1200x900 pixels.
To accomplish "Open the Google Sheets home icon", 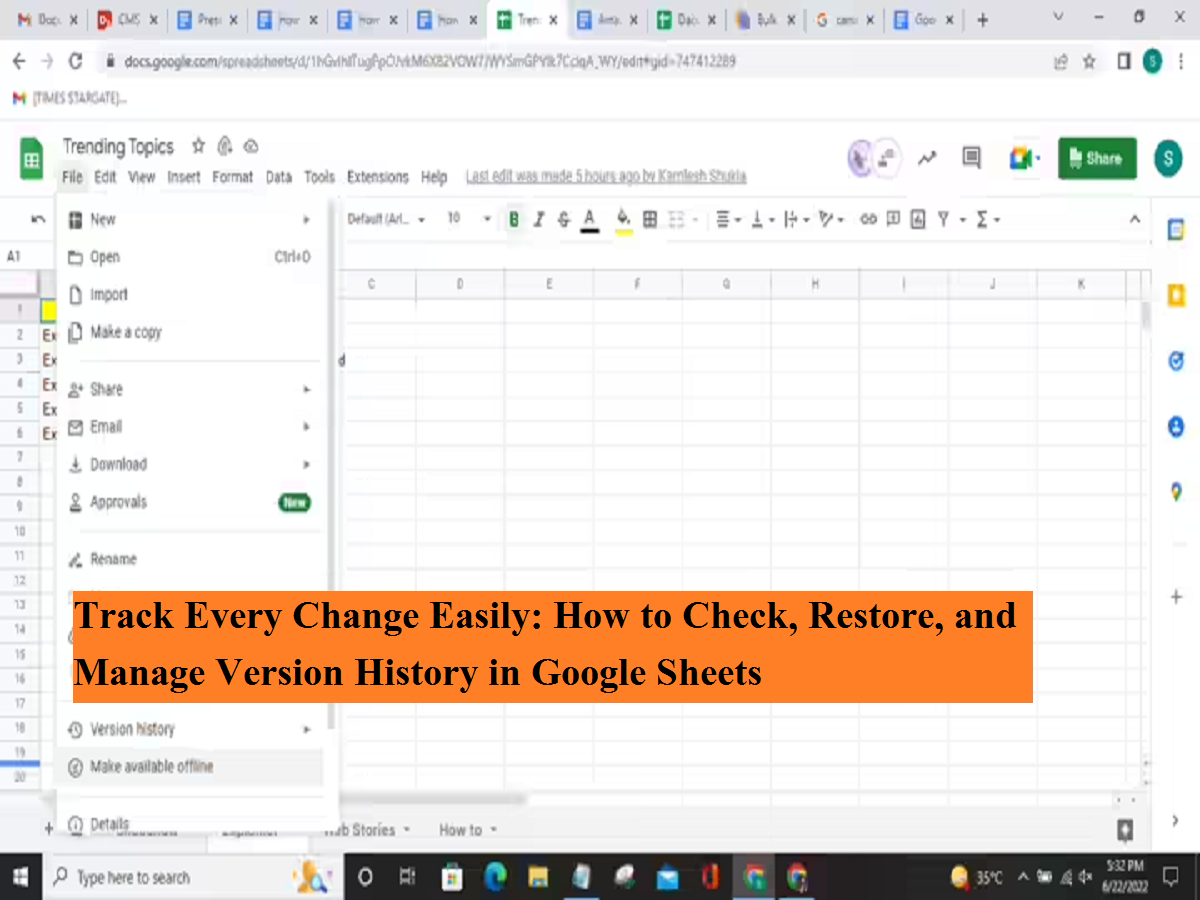I will [32, 159].
